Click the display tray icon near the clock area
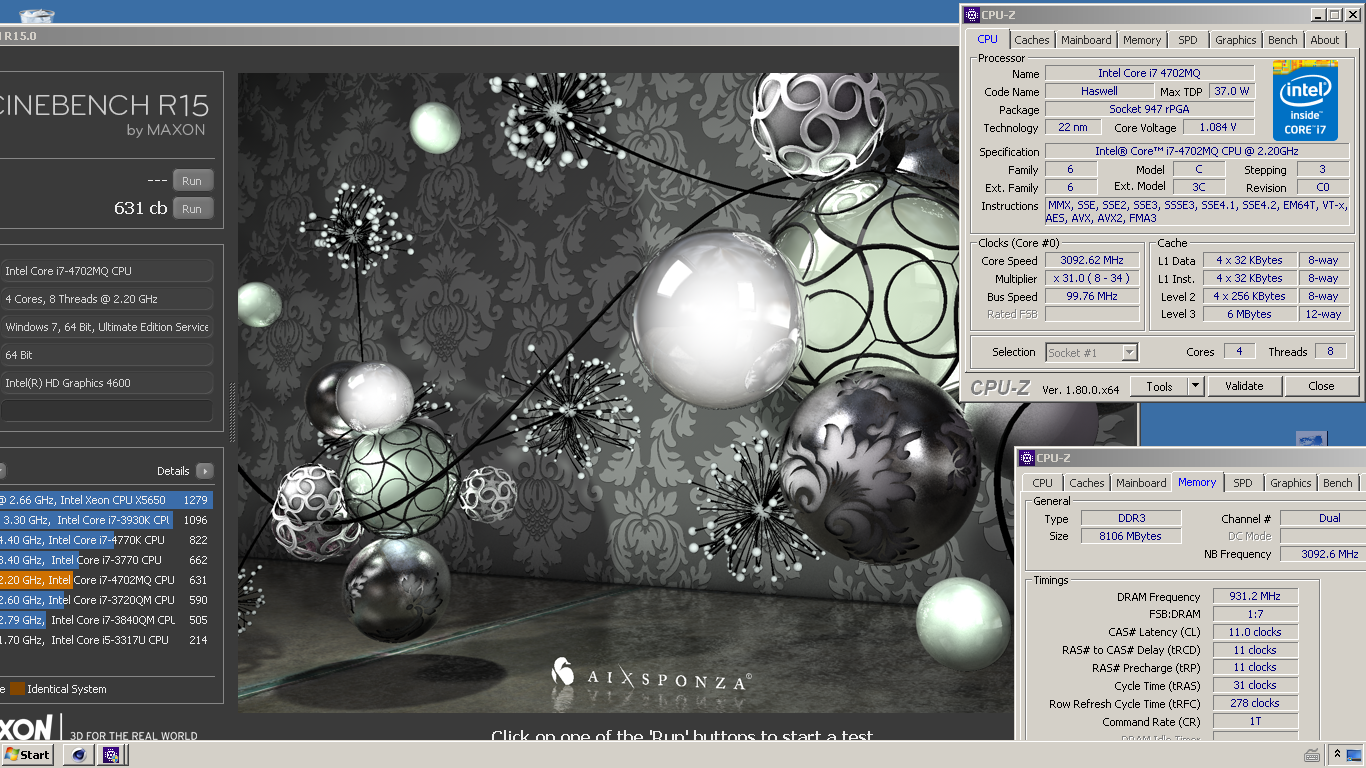1366x768 pixels. [1354, 755]
